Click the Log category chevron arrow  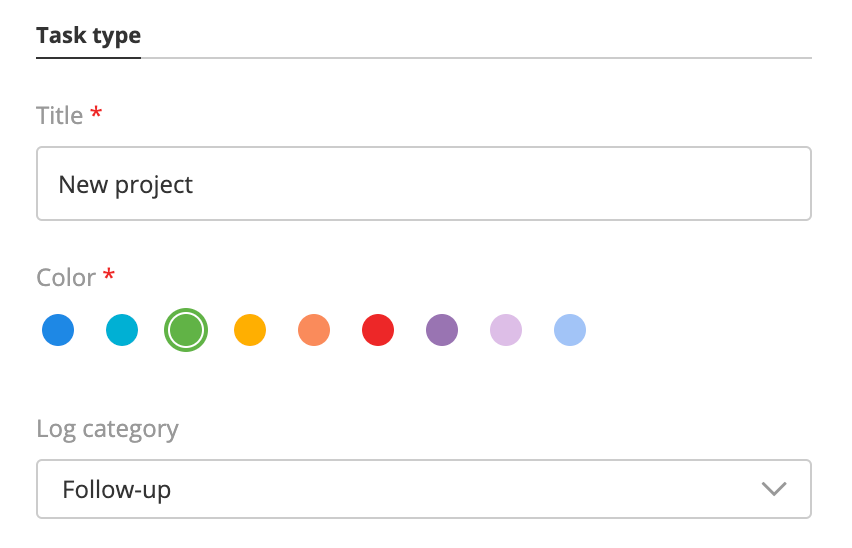point(773,489)
